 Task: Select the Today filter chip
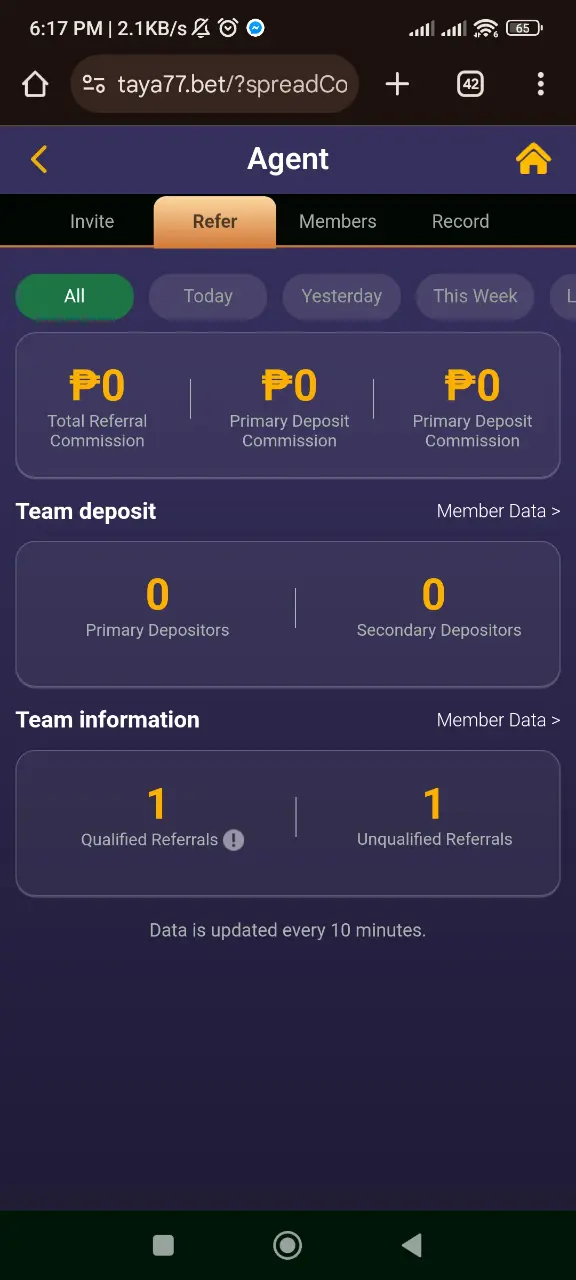208,297
